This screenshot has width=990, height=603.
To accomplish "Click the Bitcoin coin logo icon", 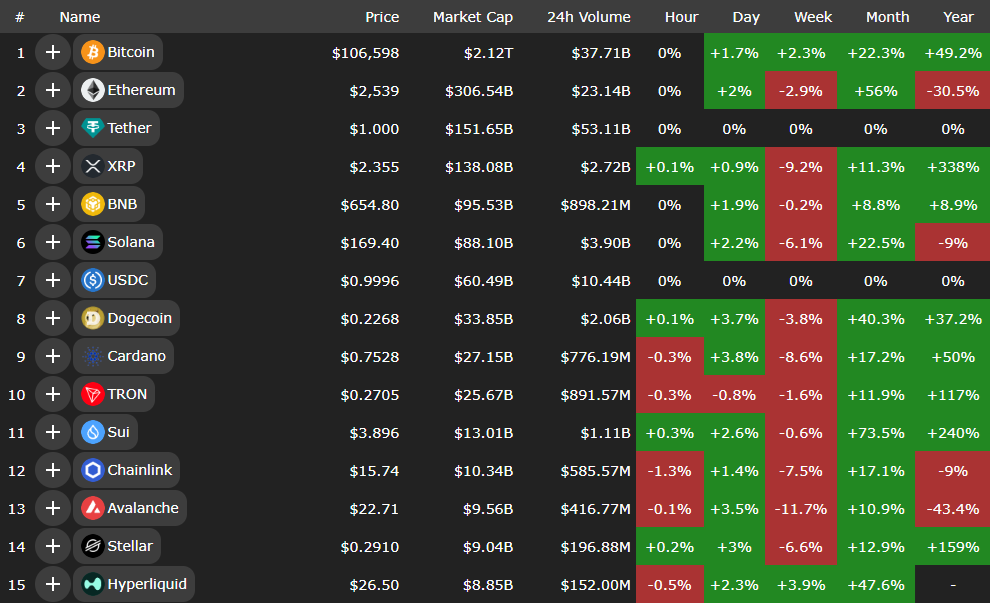I will (x=93, y=52).
